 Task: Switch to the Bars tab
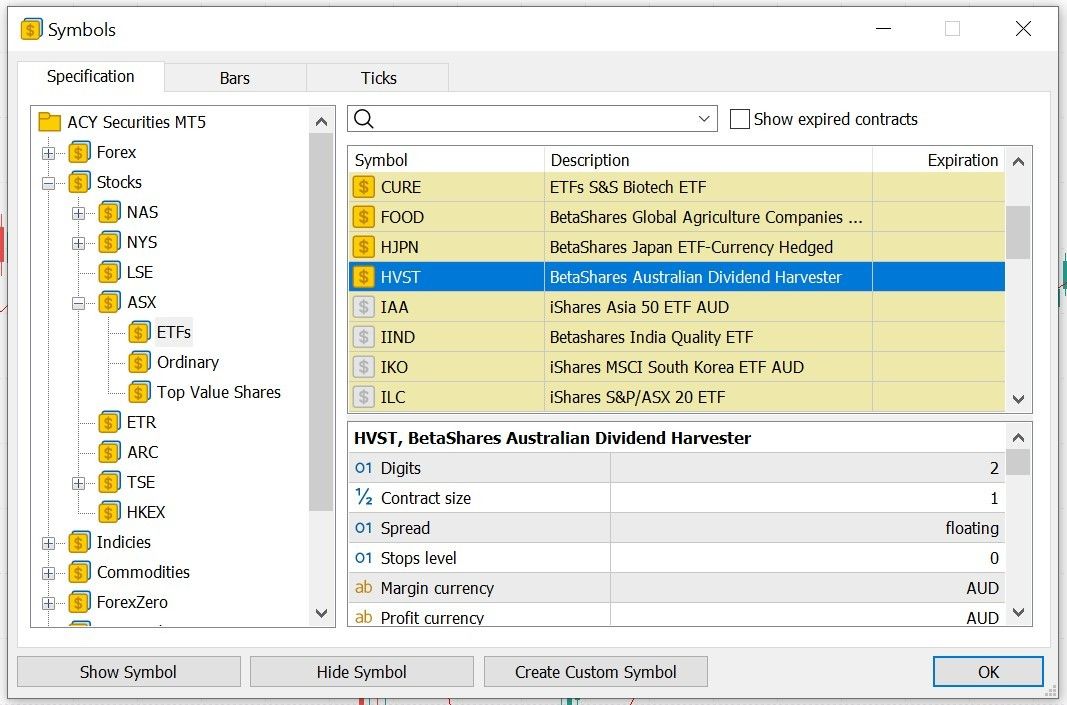point(235,78)
